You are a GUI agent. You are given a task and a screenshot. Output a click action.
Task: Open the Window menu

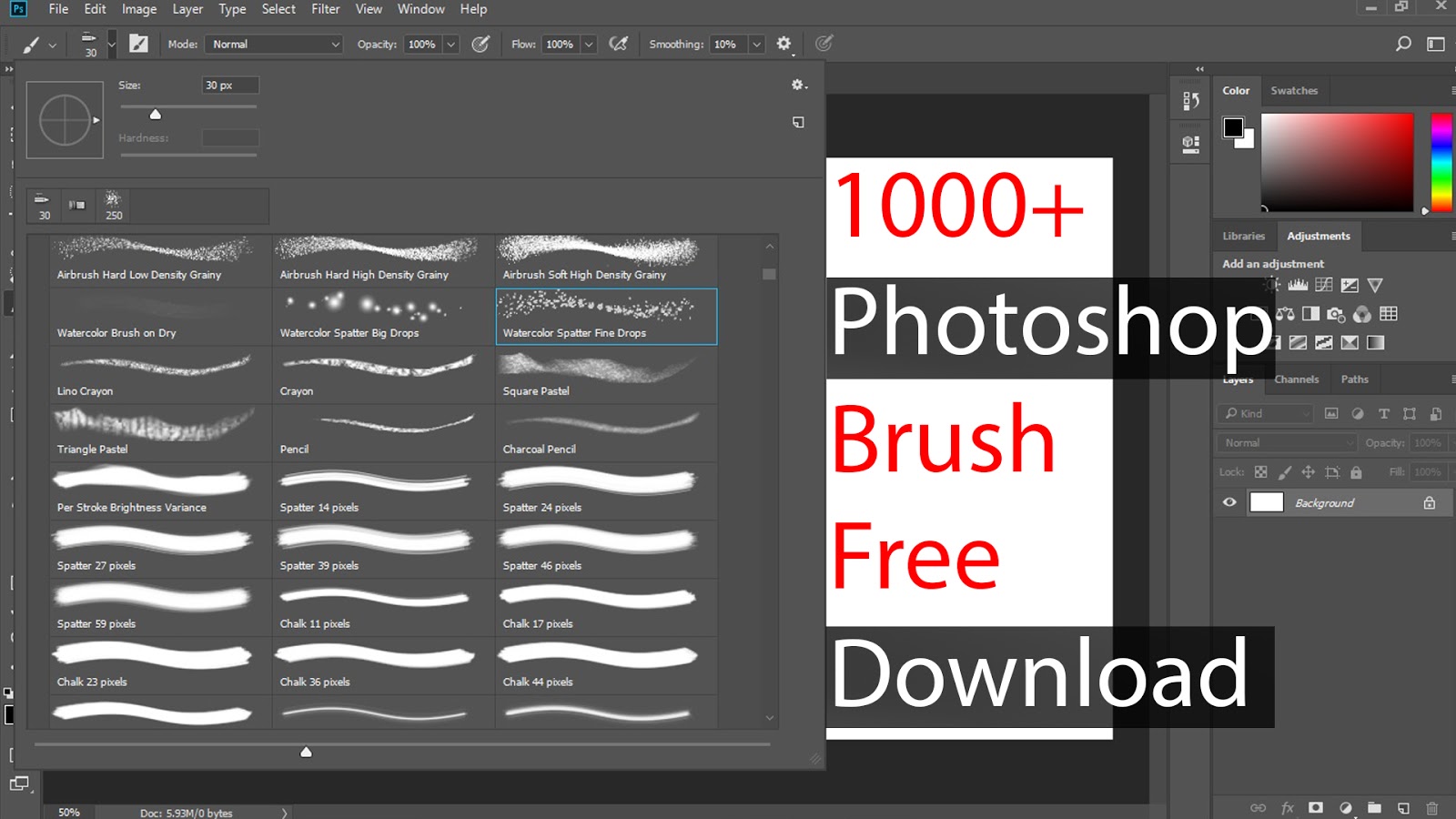point(420,9)
